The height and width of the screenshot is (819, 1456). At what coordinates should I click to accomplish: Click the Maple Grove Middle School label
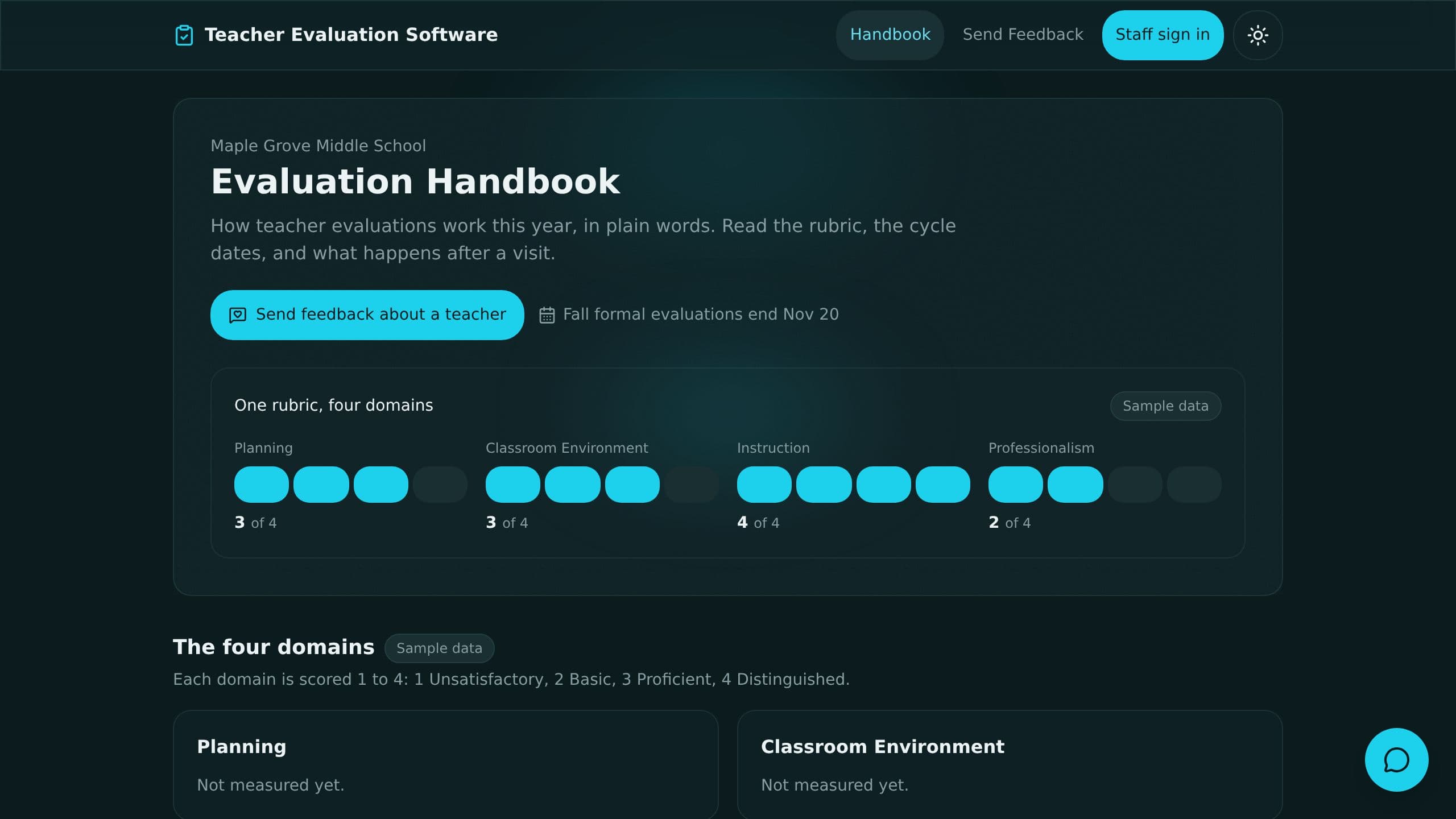pos(318,146)
